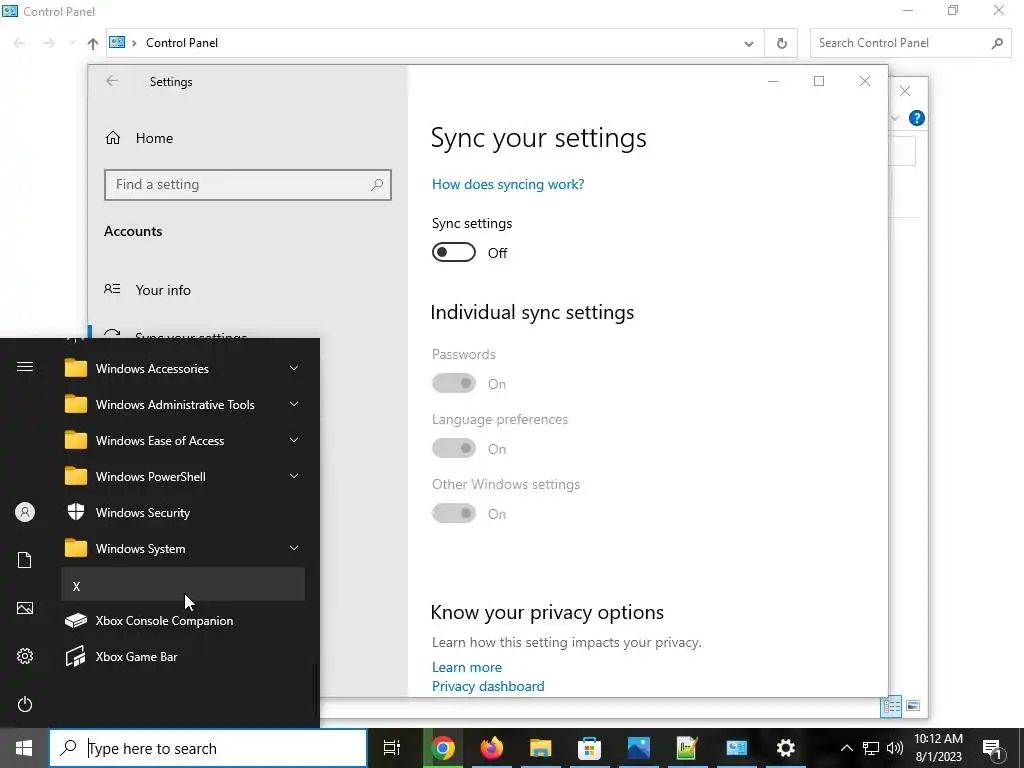Open Task View on the taskbar
The height and width of the screenshot is (768, 1024).
391,748
